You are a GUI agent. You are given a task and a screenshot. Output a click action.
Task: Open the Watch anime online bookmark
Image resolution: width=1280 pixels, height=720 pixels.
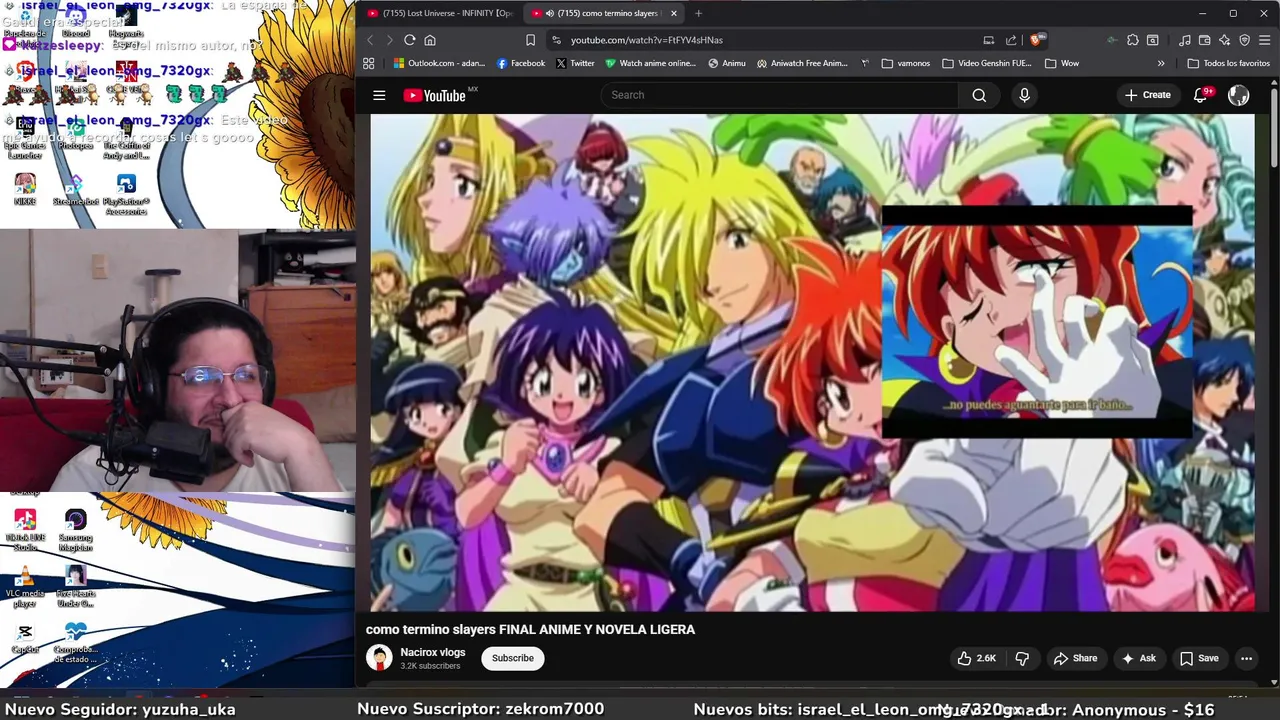650,63
